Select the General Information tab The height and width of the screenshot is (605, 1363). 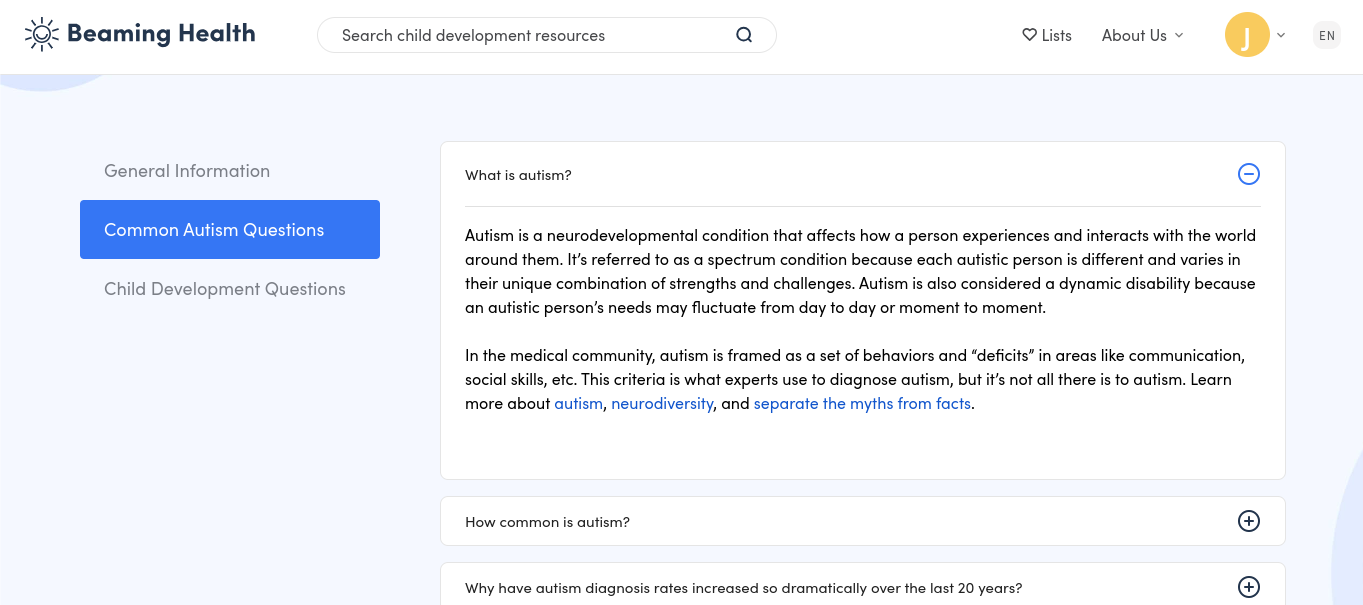click(187, 171)
